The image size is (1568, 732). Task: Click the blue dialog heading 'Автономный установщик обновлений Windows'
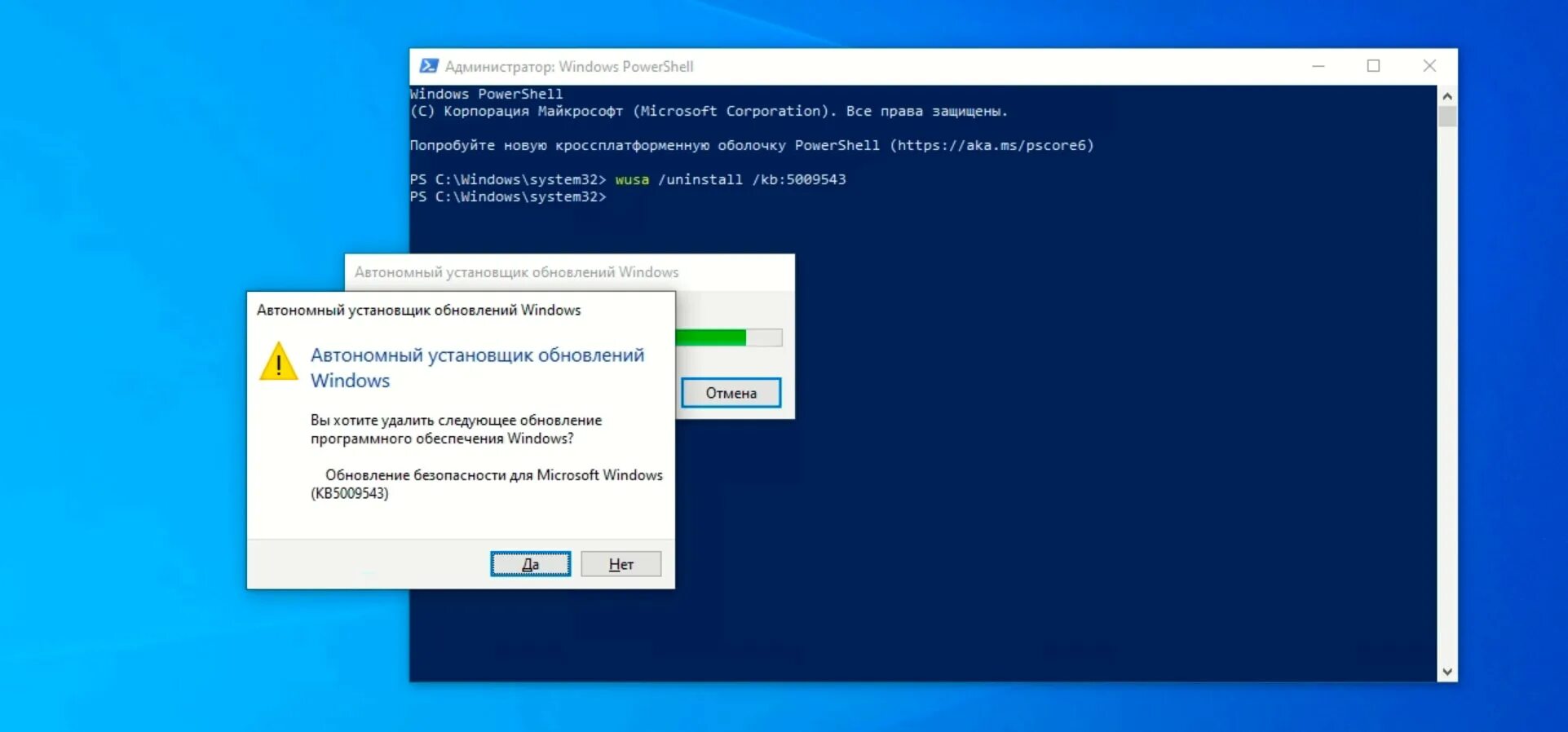click(477, 368)
